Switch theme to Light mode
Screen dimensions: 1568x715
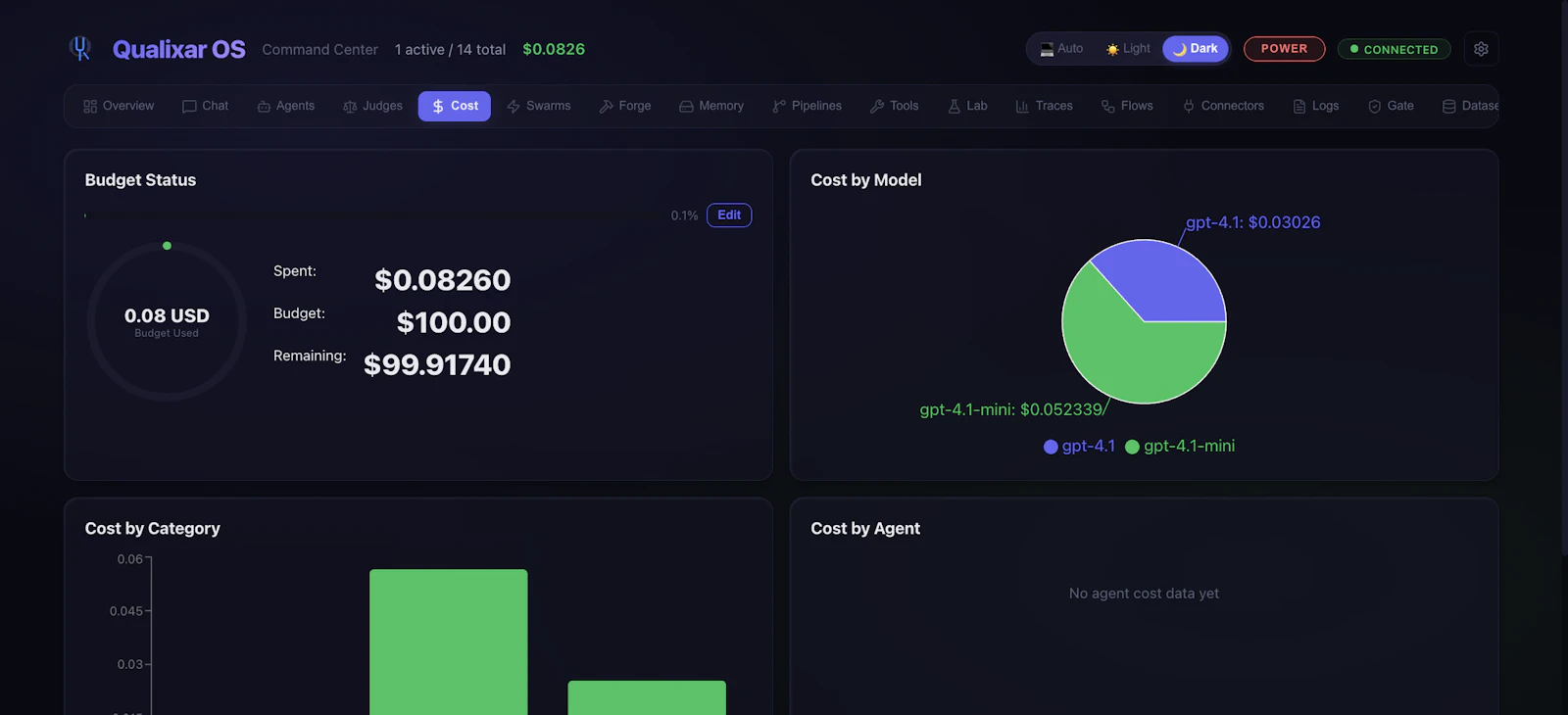pos(1128,49)
